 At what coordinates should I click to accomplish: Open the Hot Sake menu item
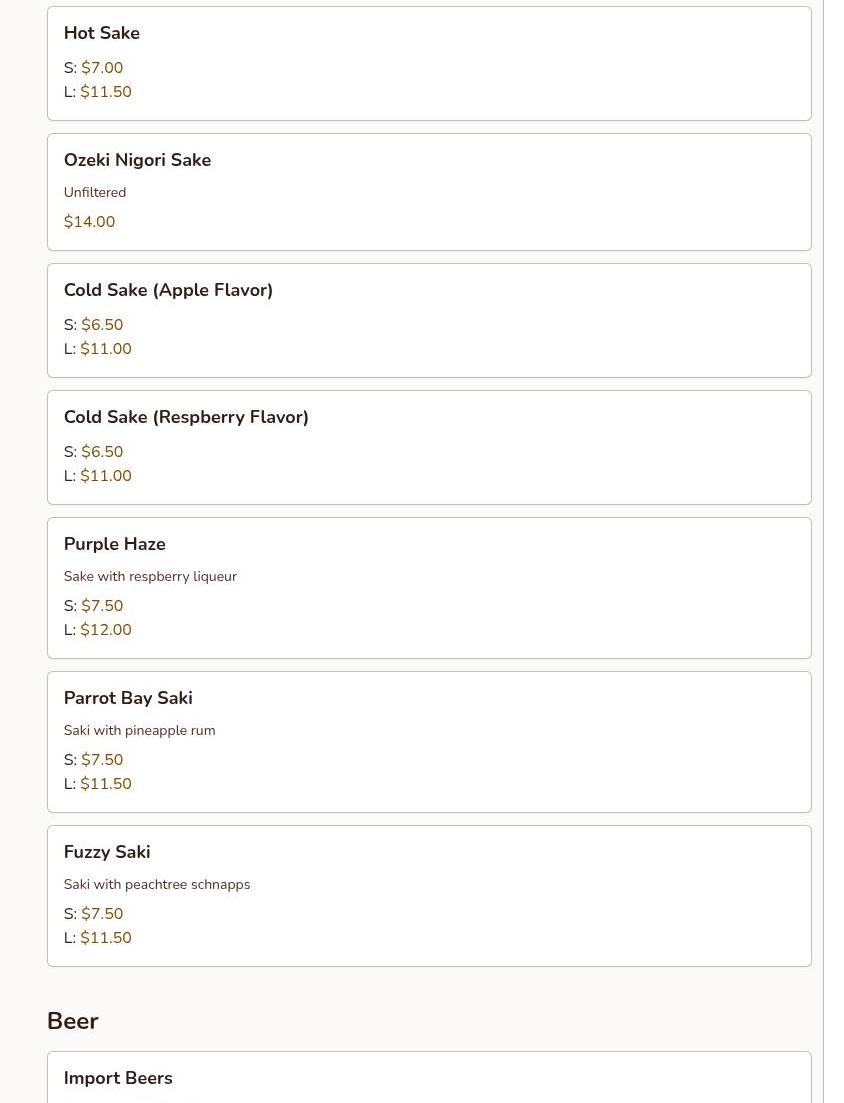[x=102, y=33]
